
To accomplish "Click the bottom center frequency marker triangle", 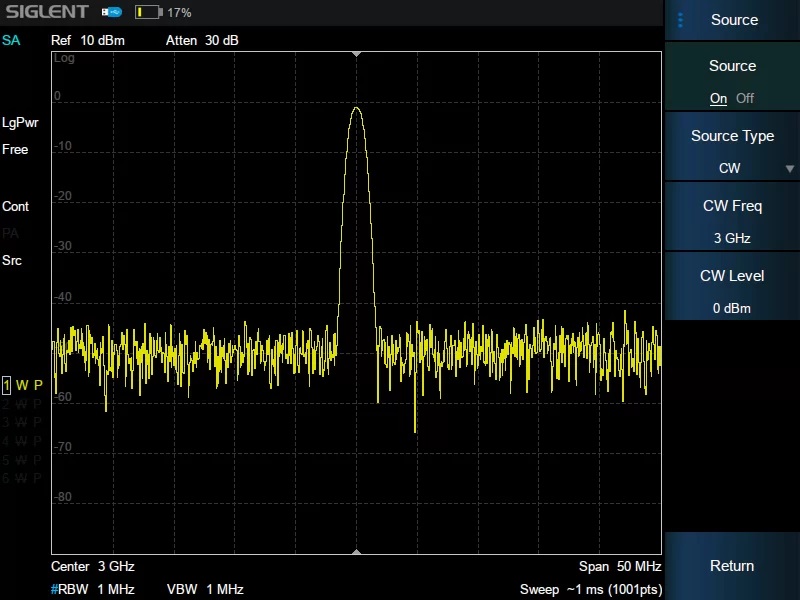I will click(356, 551).
